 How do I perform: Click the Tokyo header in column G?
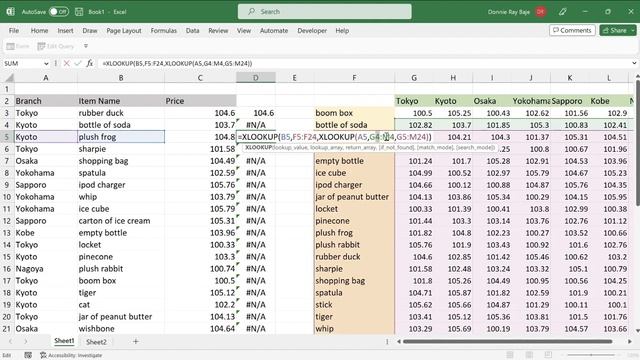414,101
